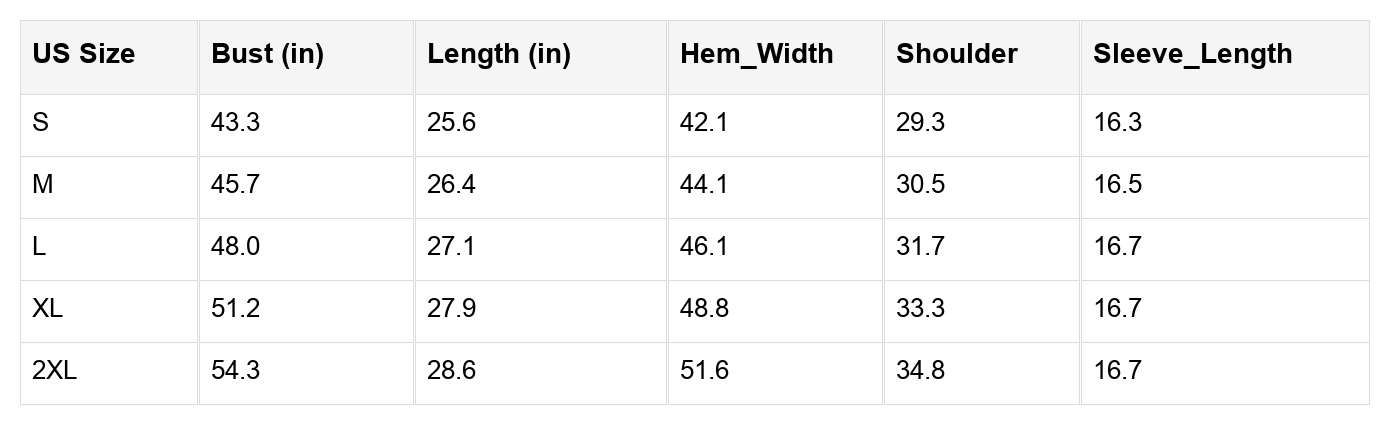Select the 2XL size cell
Viewport: 1389px width, 424px height.
pos(54,371)
